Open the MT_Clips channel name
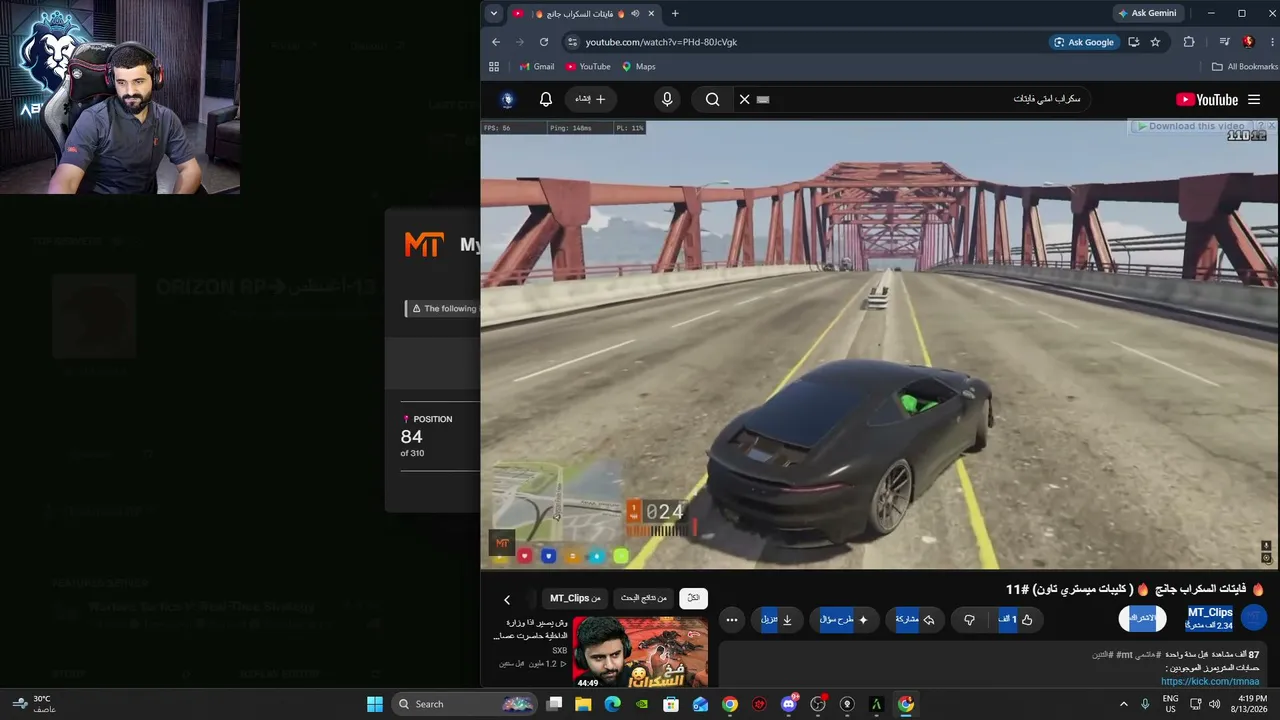1280x720 pixels. coord(1210,612)
